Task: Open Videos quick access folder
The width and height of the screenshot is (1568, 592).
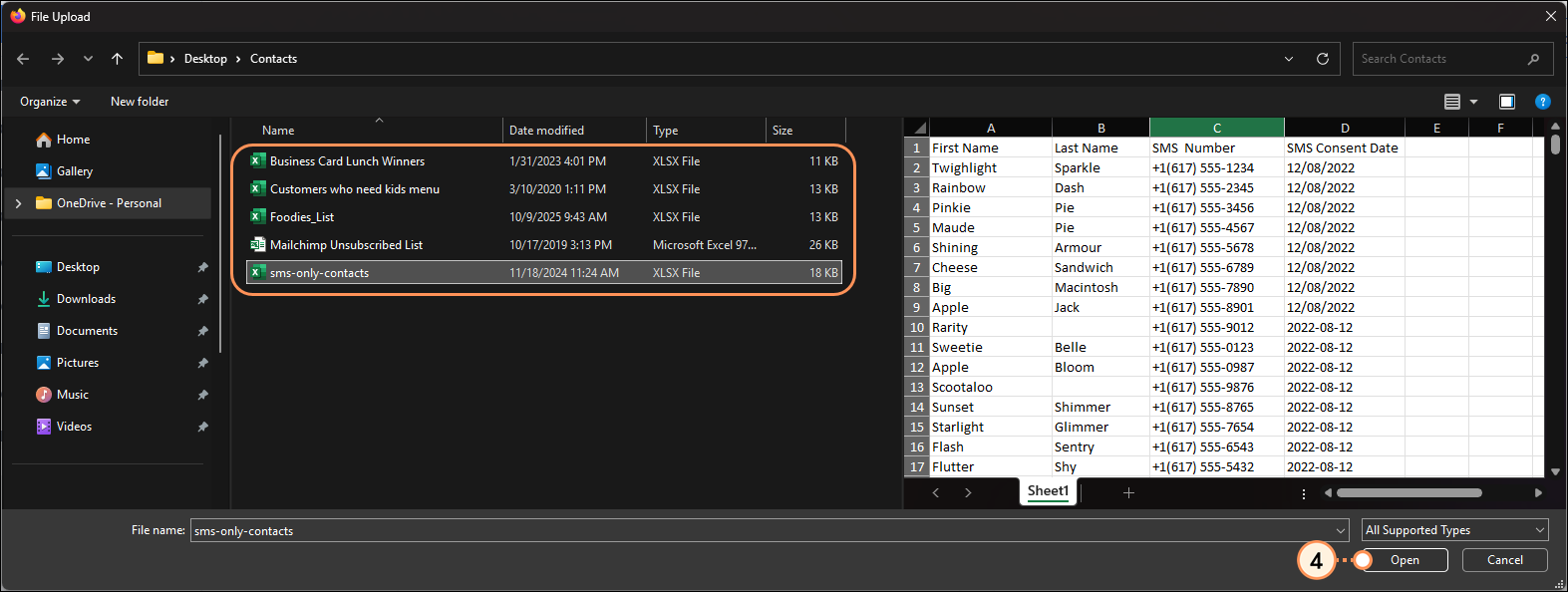Action: (x=74, y=427)
